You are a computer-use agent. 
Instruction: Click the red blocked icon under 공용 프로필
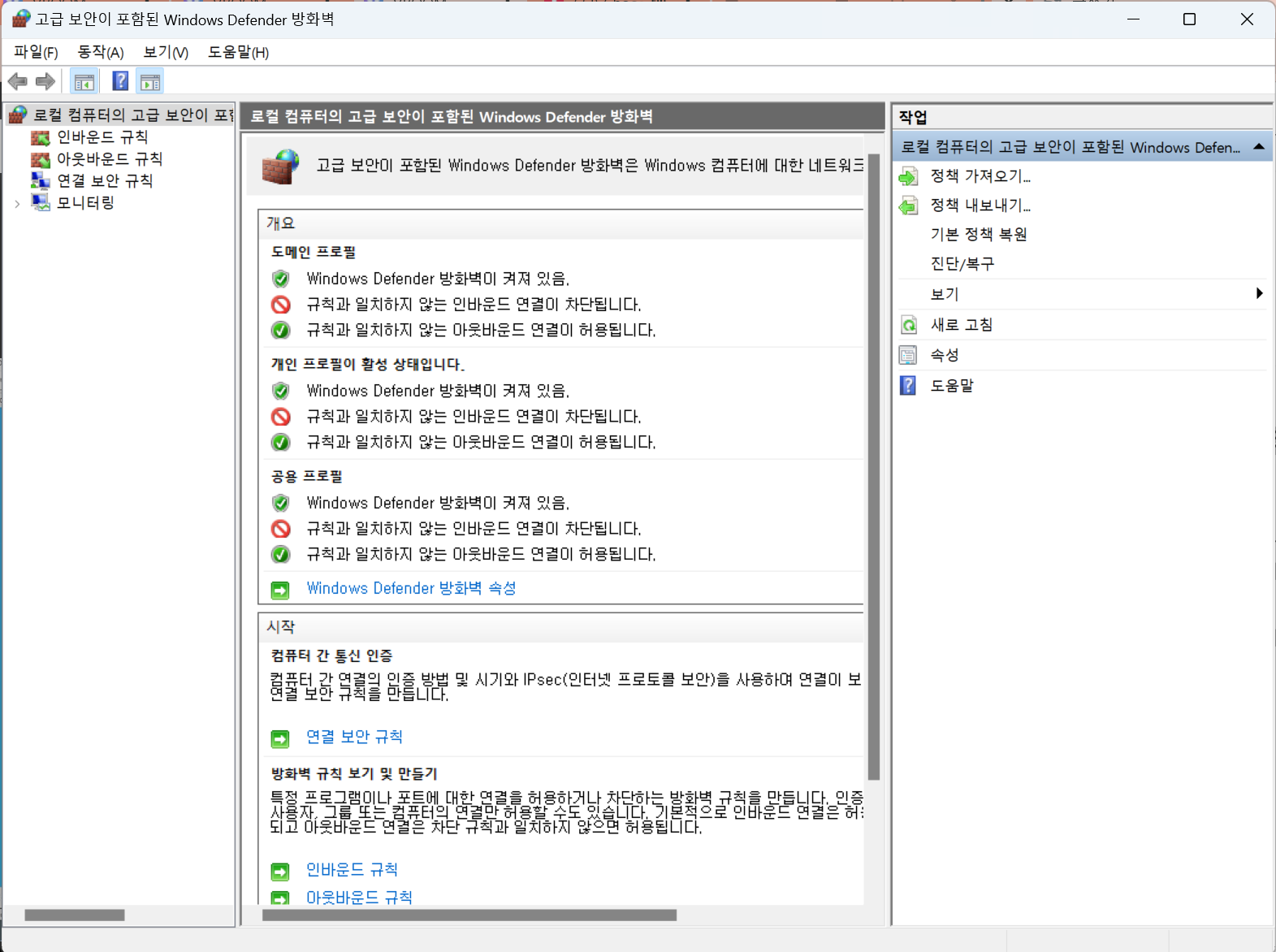click(x=281, y=529)
